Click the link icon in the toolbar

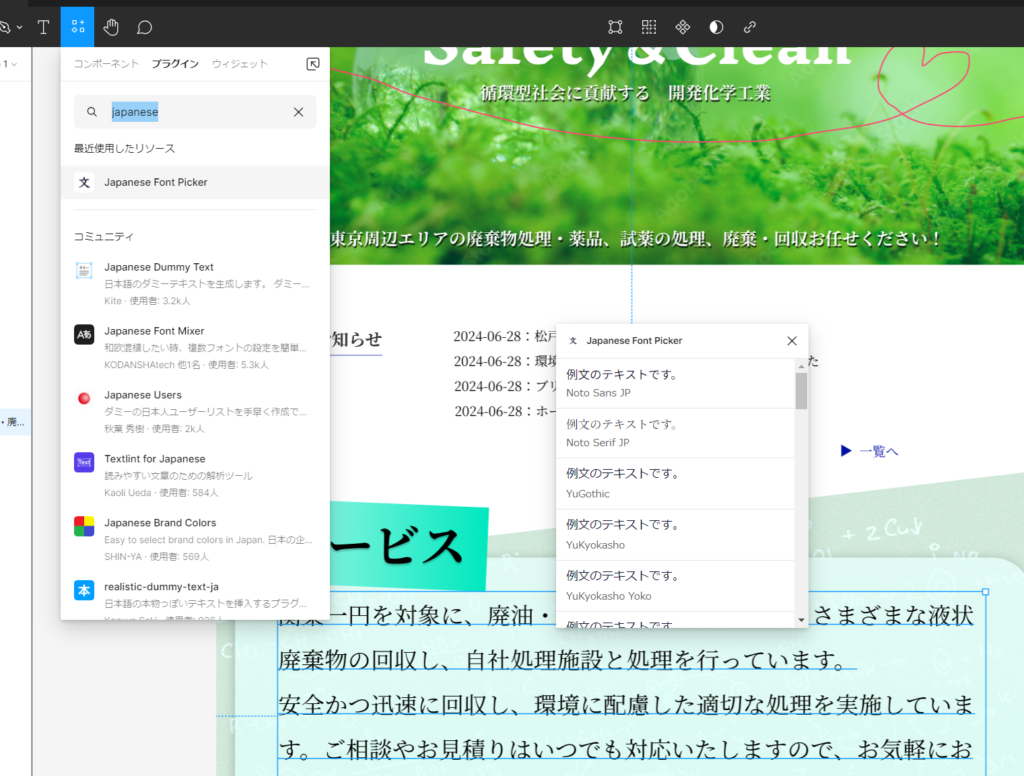(750, 27)
